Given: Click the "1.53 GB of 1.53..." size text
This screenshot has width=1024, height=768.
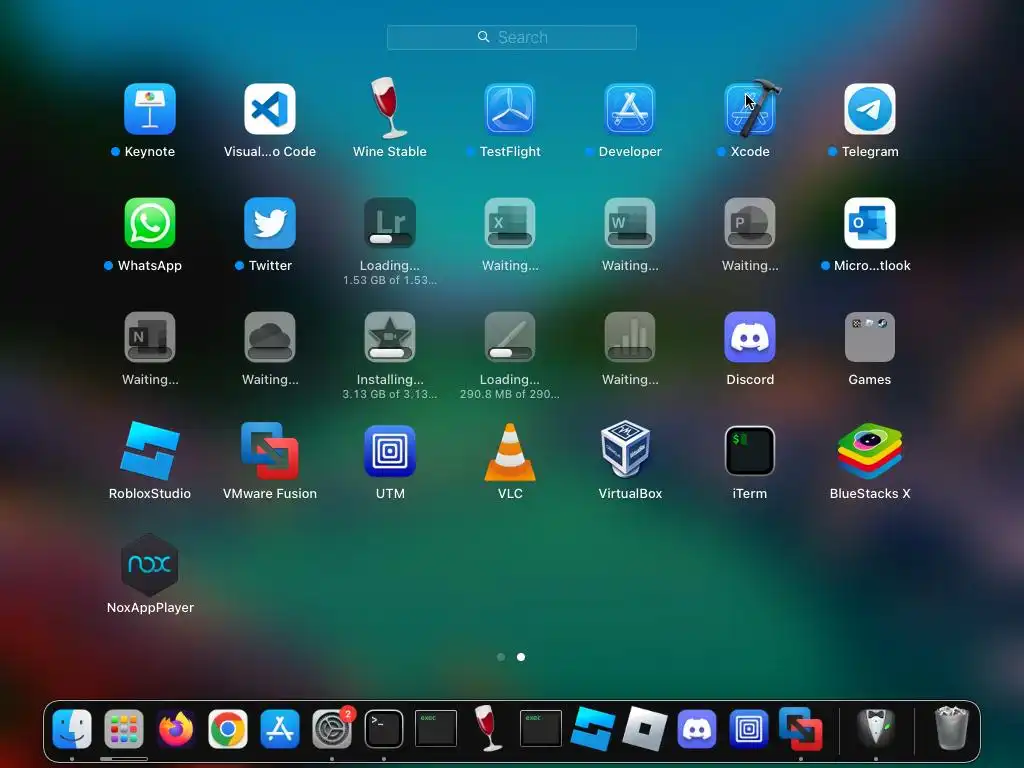Looking at the screenshot, I should coord(390,280).
